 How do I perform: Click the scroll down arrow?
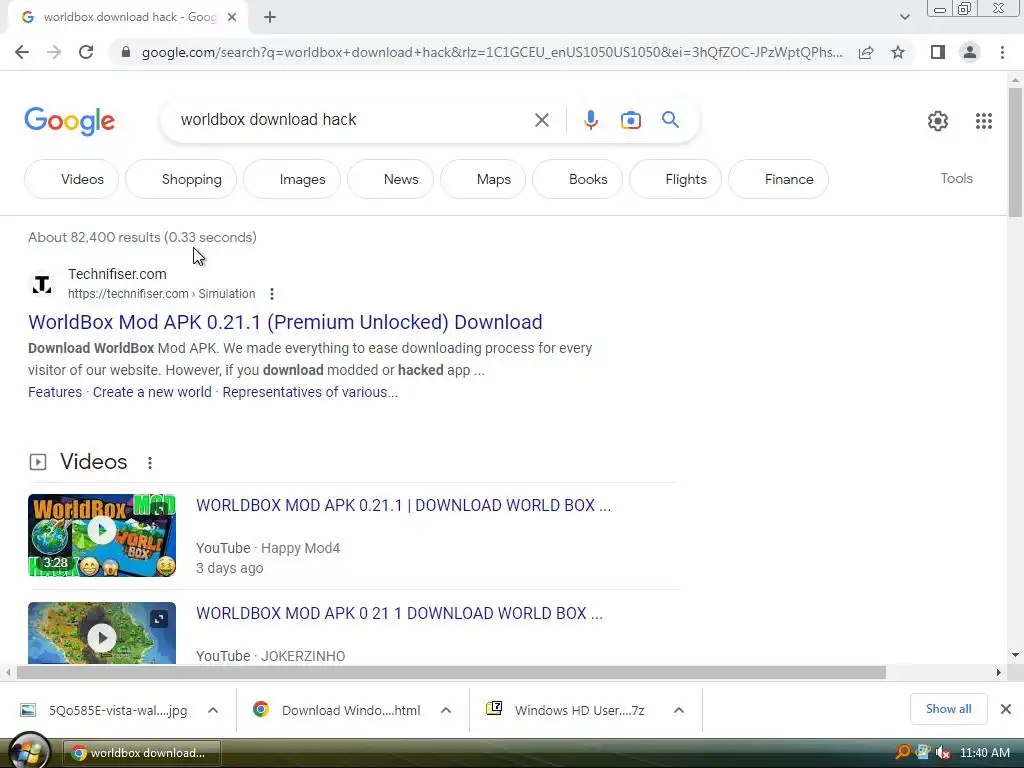(1015, 655)
